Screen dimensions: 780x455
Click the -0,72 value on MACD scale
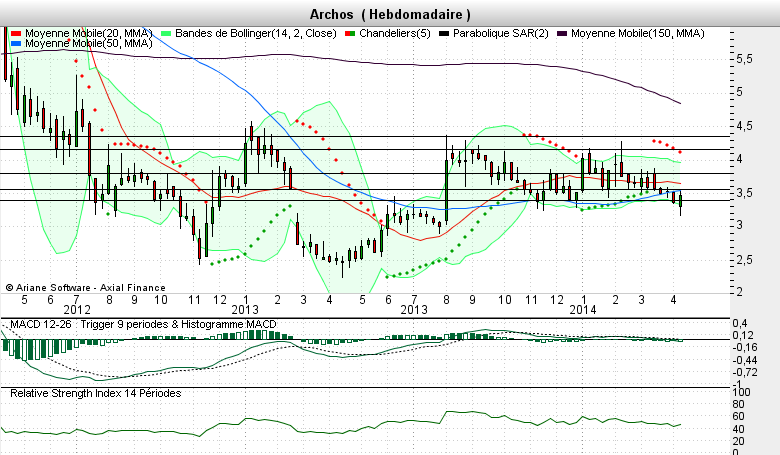[x=745, y=372]
